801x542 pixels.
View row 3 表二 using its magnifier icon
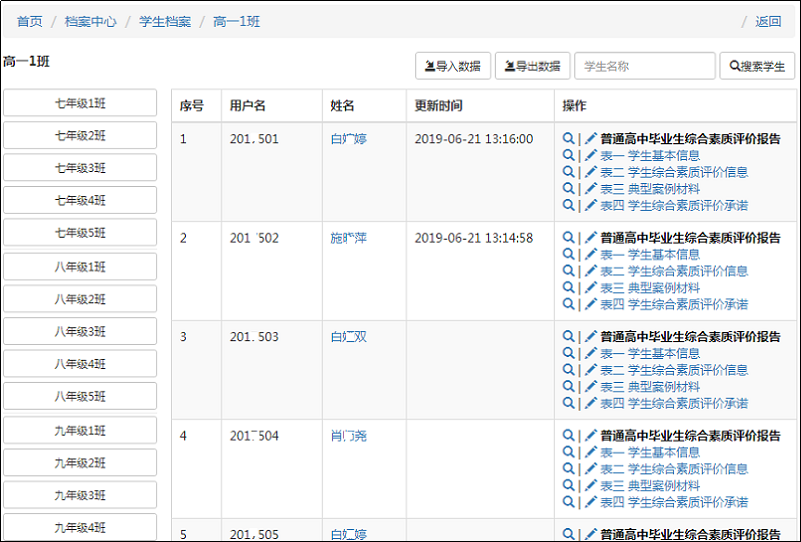[568, 370]
